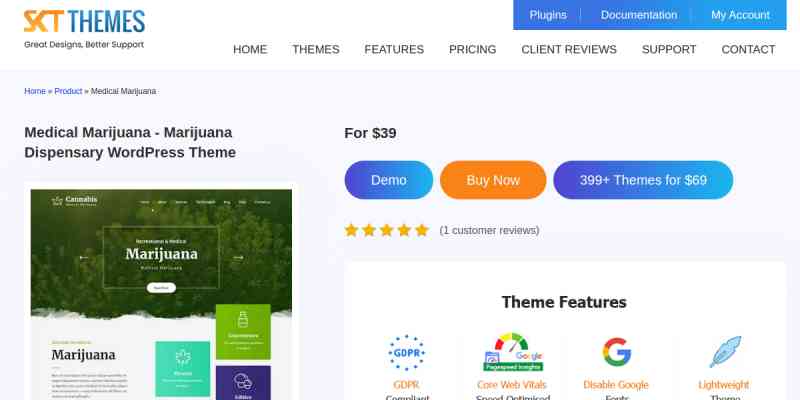
Task: View the CLIENT REVIEWS page
Action: click(x=569, y=49)
